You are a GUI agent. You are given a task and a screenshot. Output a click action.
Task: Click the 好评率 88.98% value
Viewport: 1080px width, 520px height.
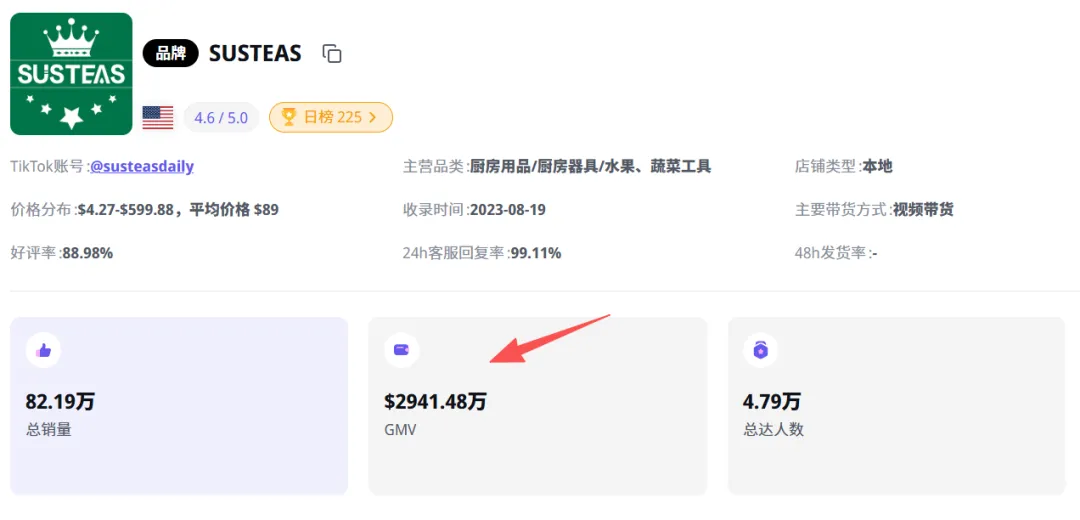(87, 253)
